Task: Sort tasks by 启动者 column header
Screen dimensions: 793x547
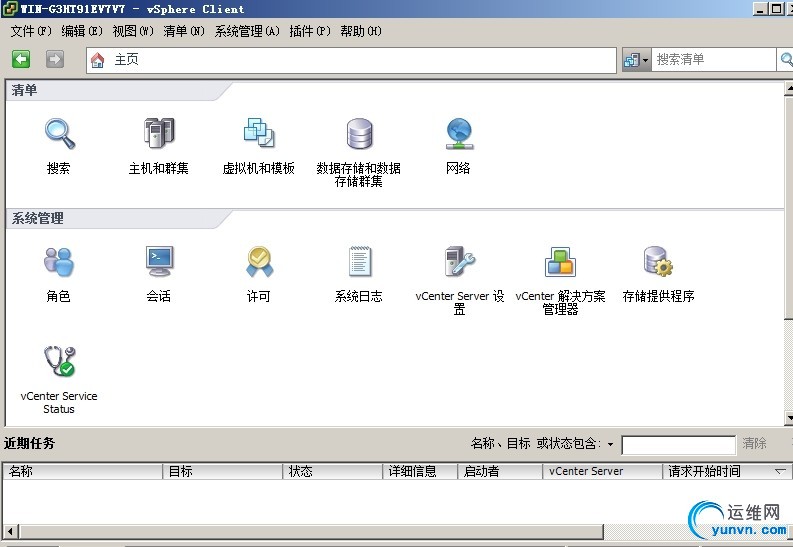Action: point(500,471)
